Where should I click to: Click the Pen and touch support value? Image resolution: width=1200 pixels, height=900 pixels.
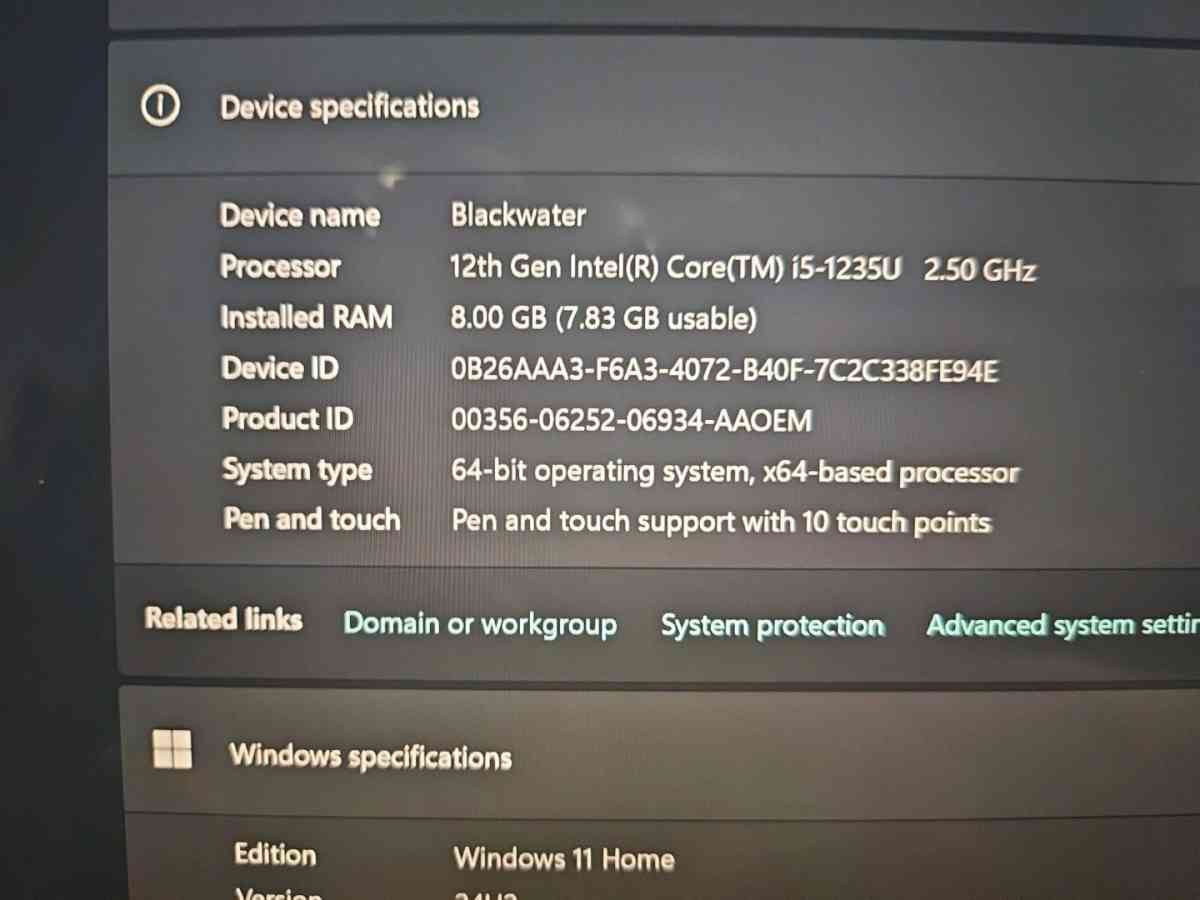(x=721, y=522)
